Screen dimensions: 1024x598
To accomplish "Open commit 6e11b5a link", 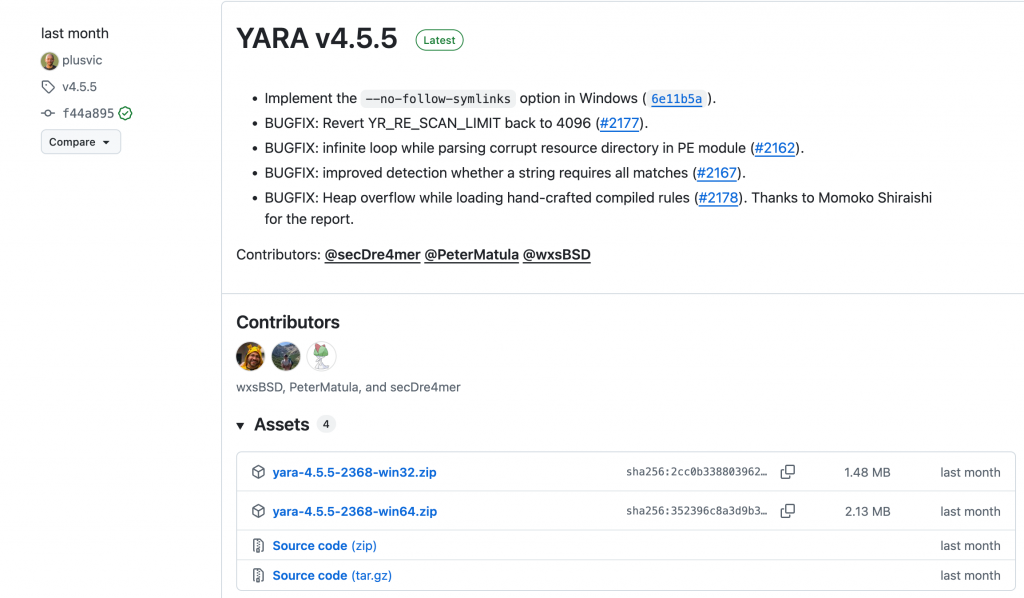I will pos(677,99).
